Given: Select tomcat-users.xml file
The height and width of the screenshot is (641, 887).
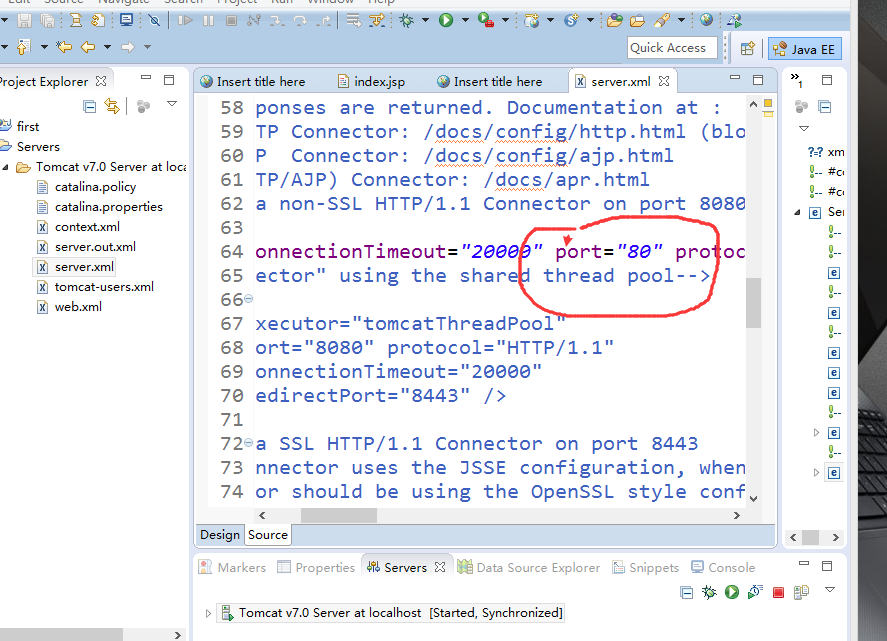Looking at the screenshot, I should [x=104, y=287].
